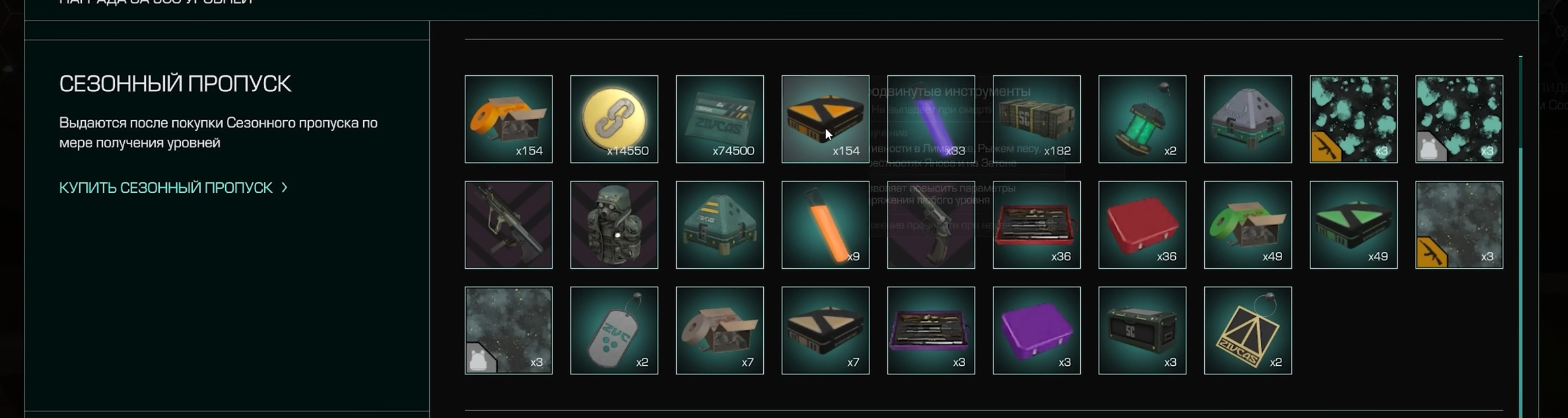Click the purple weapon toolkit x3 reward

[931, 330]
